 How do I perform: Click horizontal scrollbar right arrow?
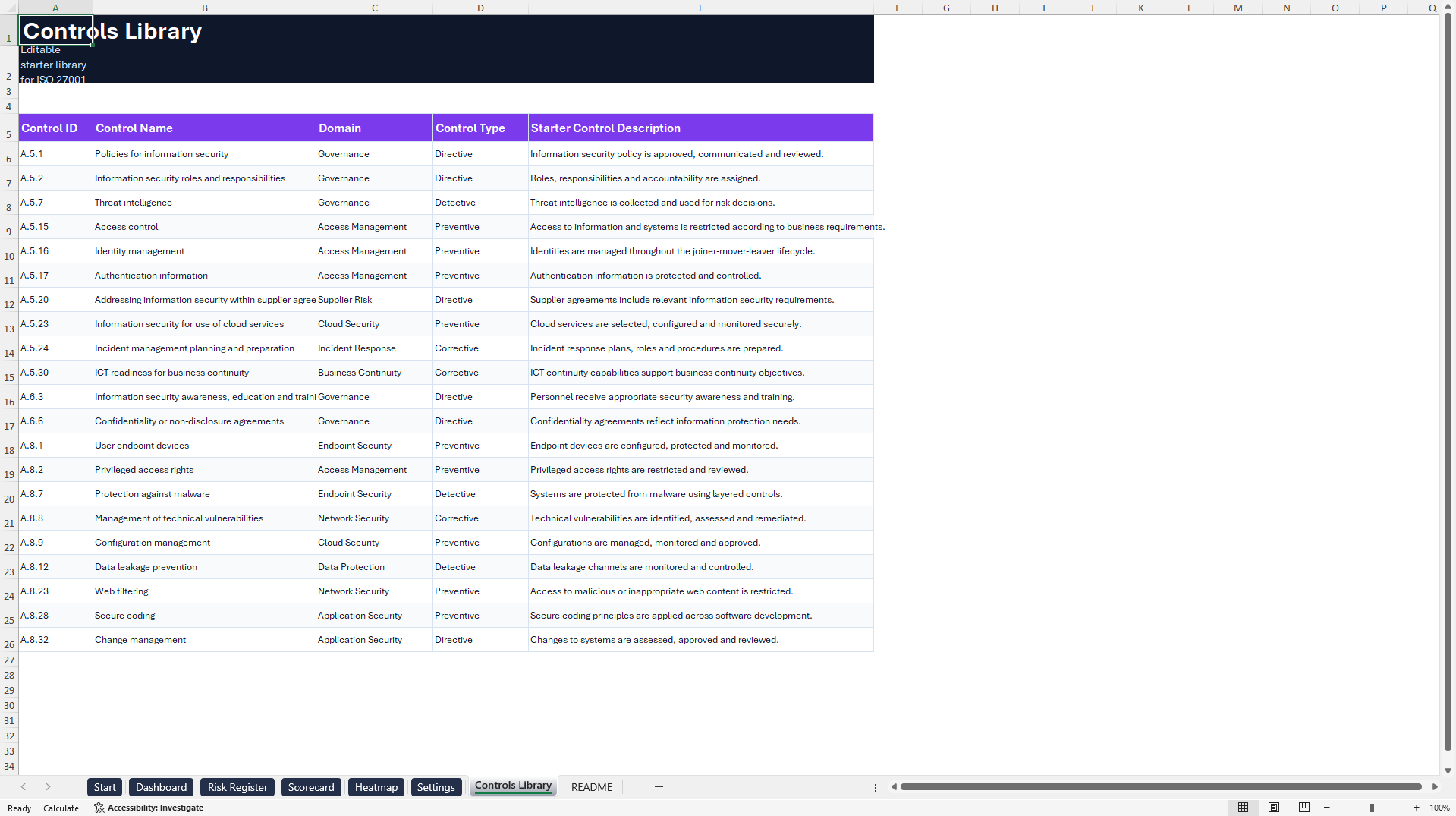(1435, 787)
